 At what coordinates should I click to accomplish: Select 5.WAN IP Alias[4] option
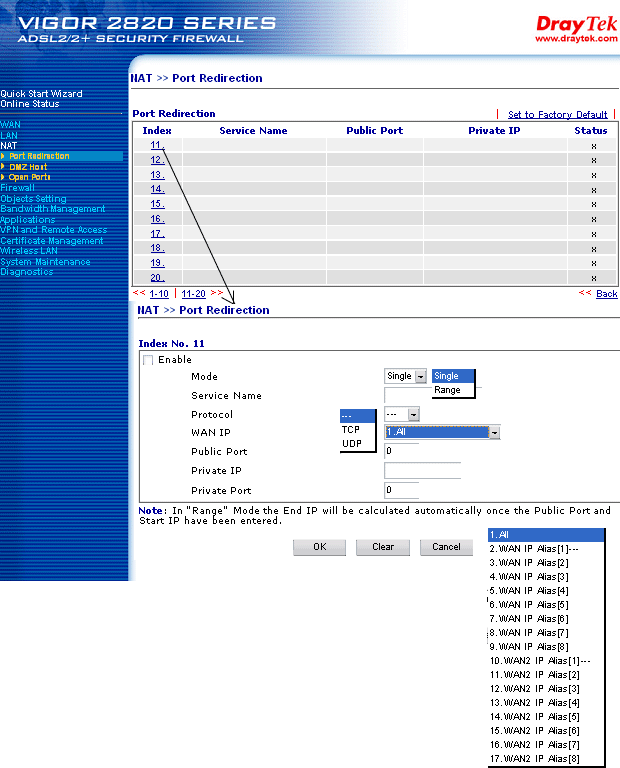(546, 591)
